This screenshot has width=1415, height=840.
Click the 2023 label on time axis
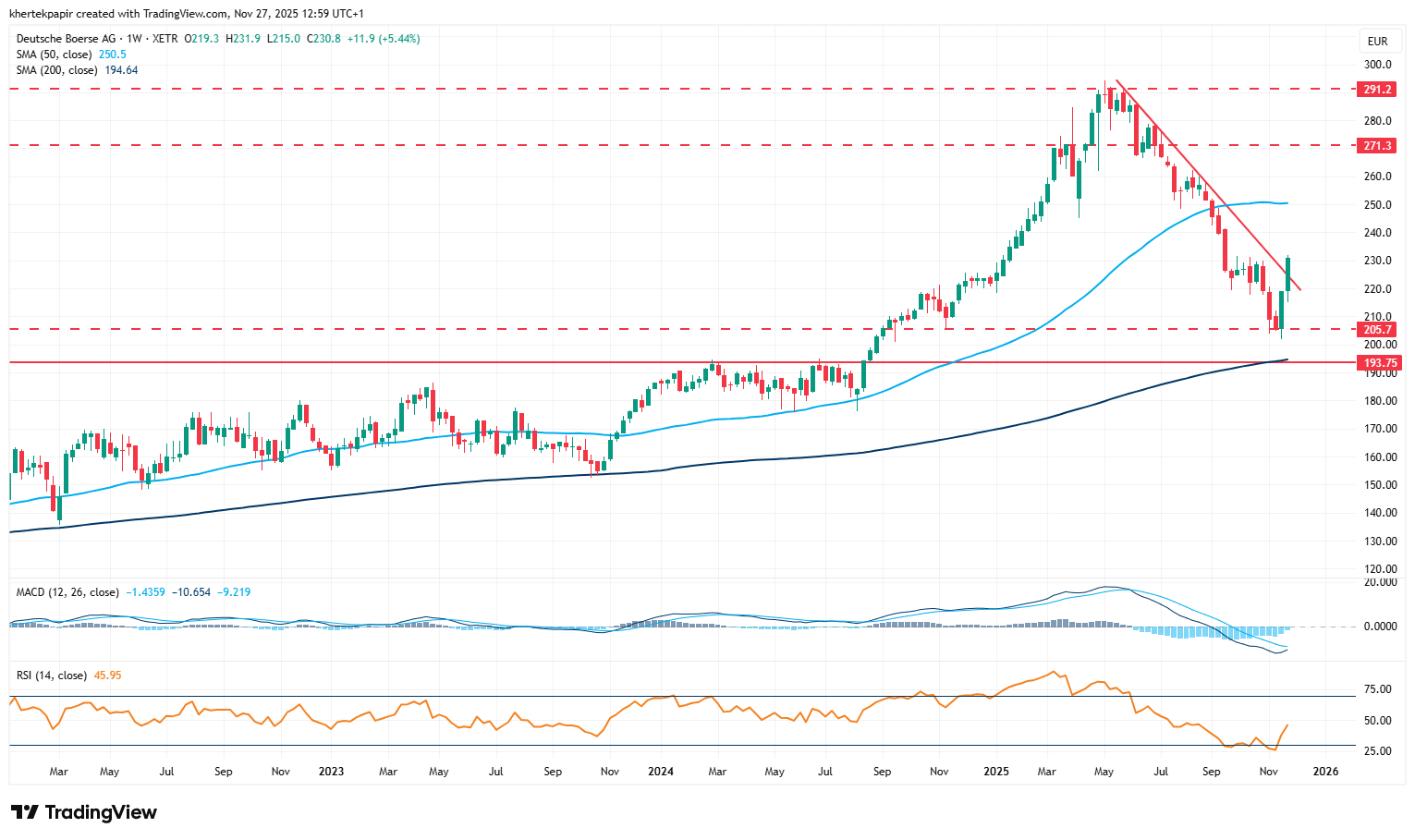click(x=330, y=772)
